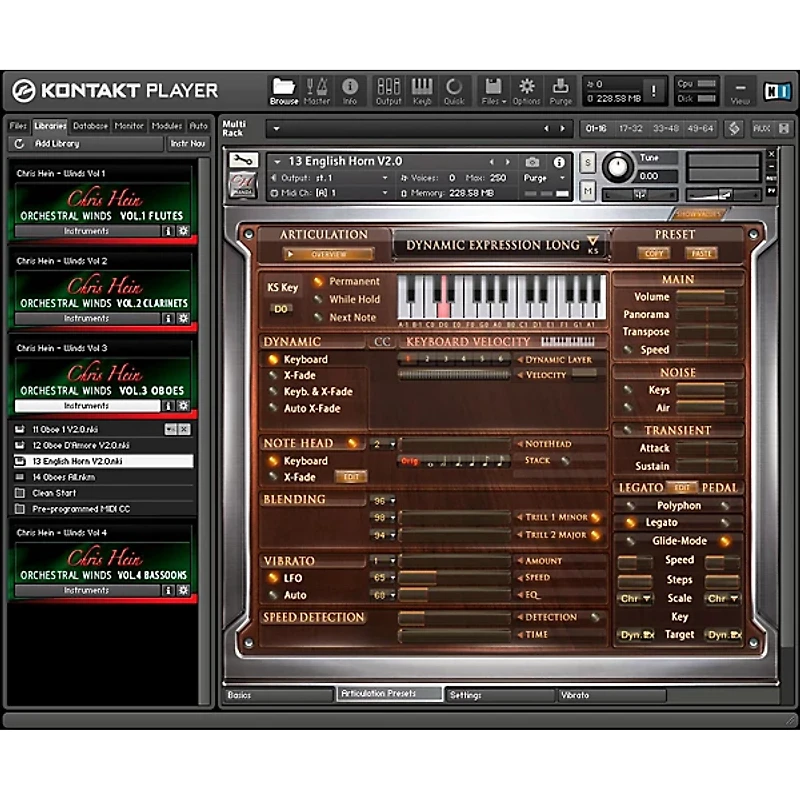Image resolution: width=800 pixels, height=800 pixels.
Task: Click the Purge toolbar icon
Action: 560,91
